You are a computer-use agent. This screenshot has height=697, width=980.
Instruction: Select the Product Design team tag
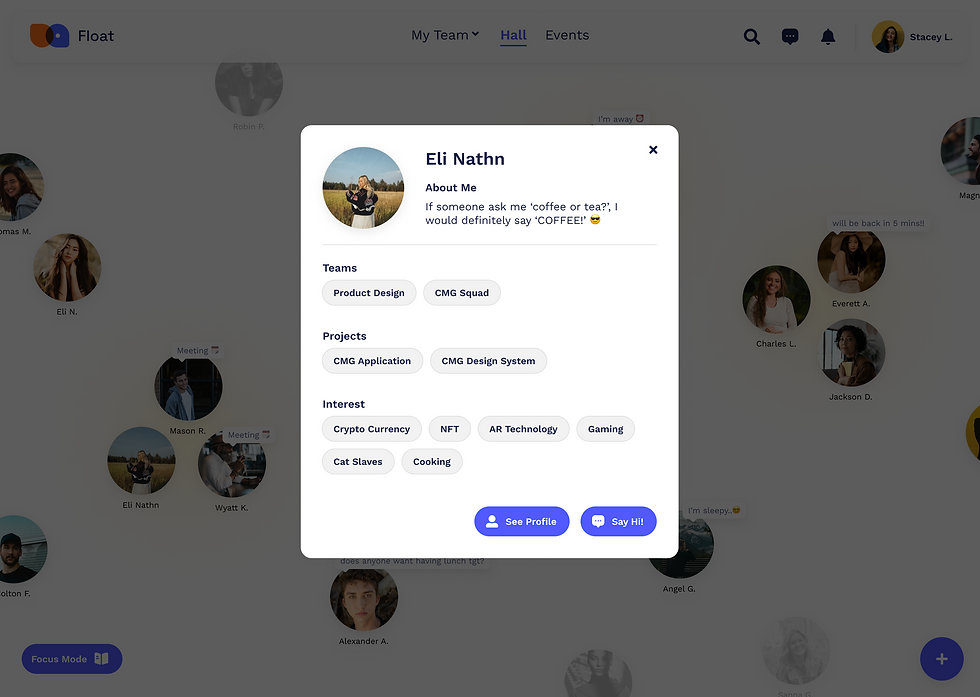(369, 293)
